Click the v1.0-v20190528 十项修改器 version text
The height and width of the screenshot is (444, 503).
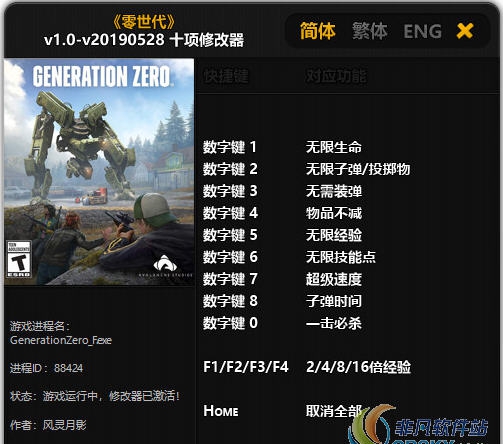pyautogui.click(x=144, y=40)
